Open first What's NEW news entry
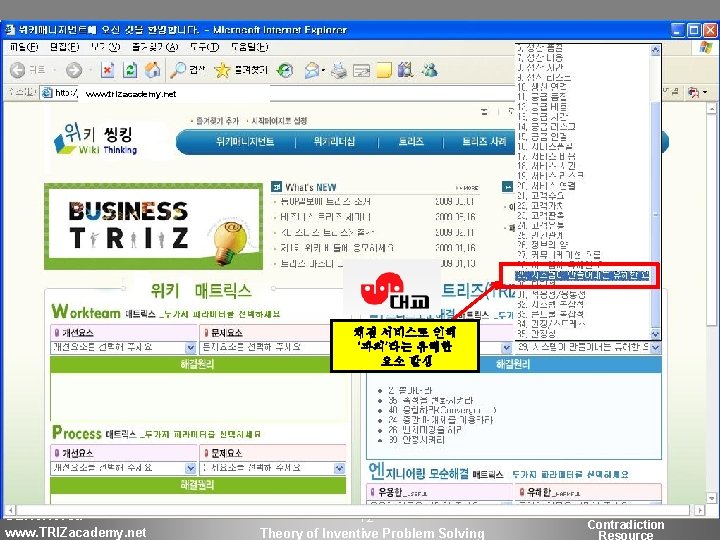The height and width of the screenshot is (540, 720). point(325,201)
